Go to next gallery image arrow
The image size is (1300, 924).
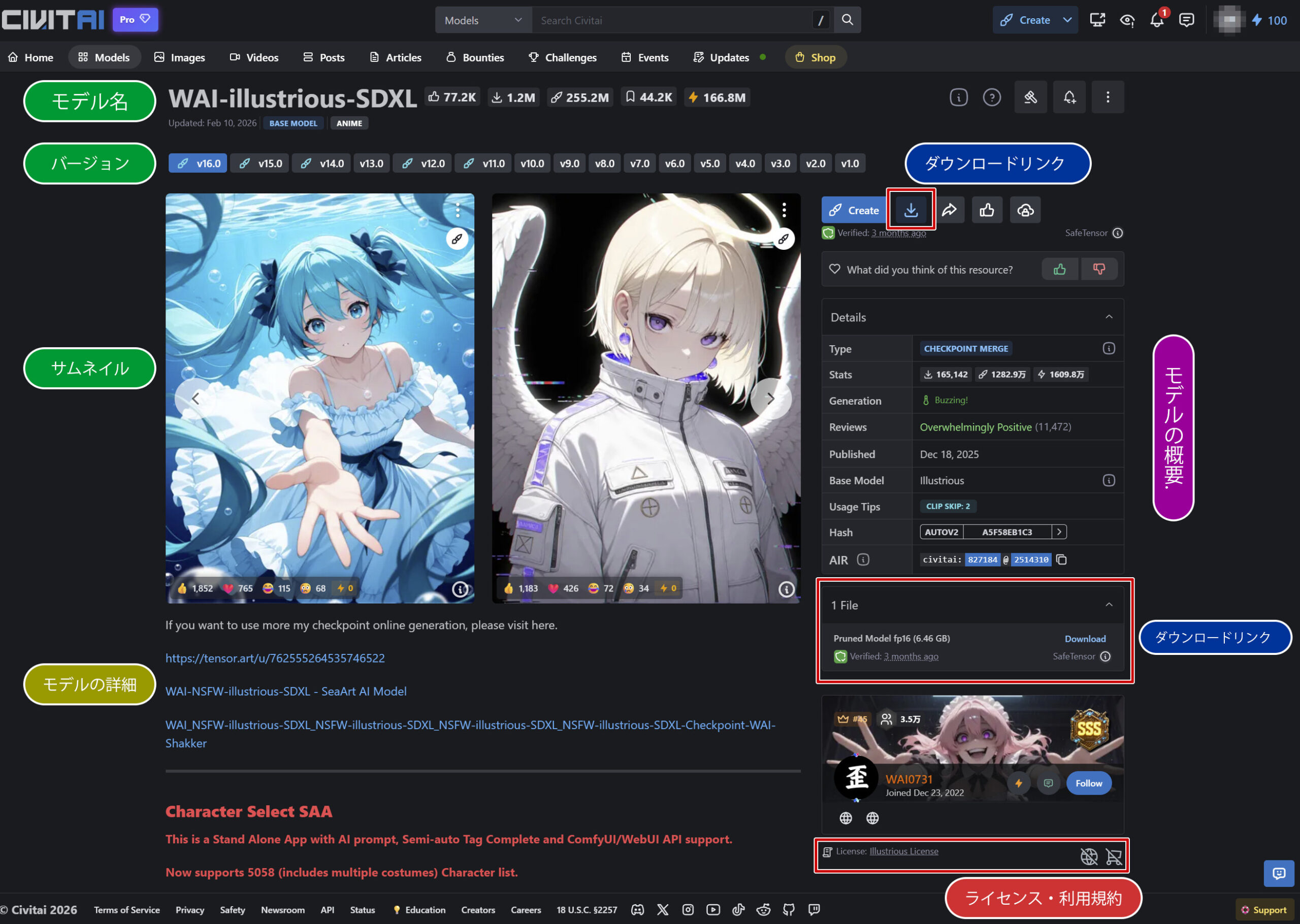[x=770, y=399]
